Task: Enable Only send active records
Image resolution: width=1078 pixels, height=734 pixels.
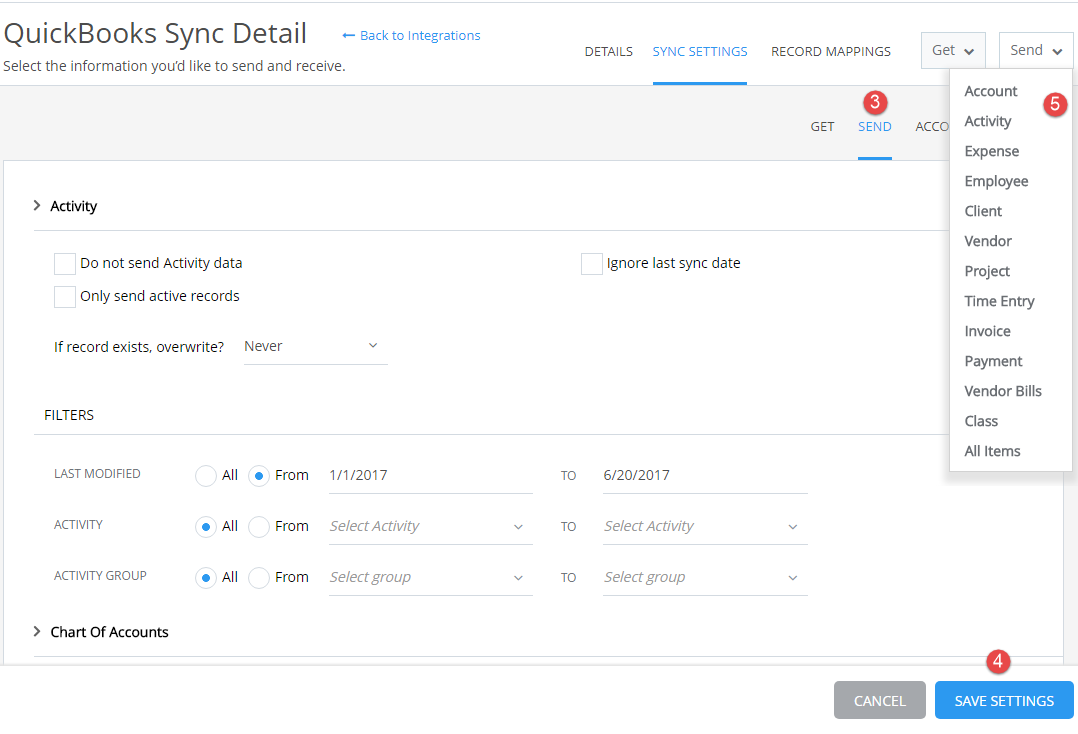Action: click(64, 296)
